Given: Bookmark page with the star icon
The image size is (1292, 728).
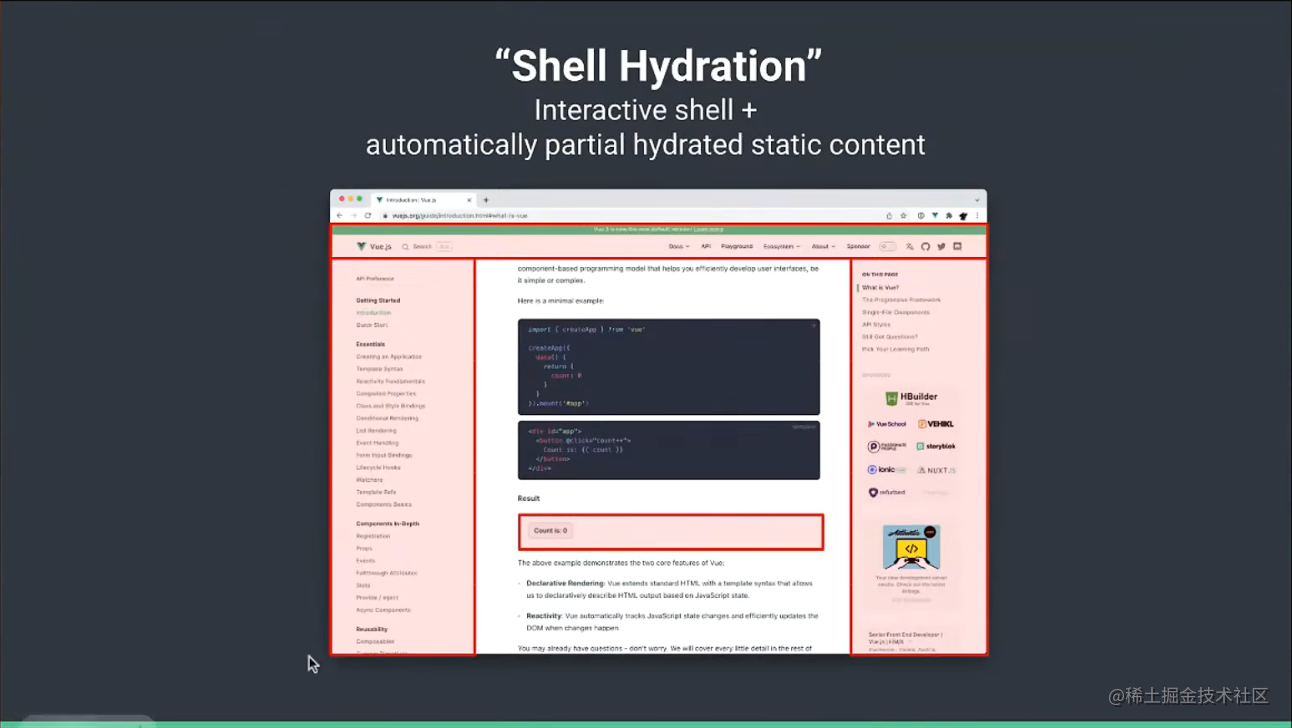Looking at the screenshot, I should pyautogui.click(x=903, y=215).
